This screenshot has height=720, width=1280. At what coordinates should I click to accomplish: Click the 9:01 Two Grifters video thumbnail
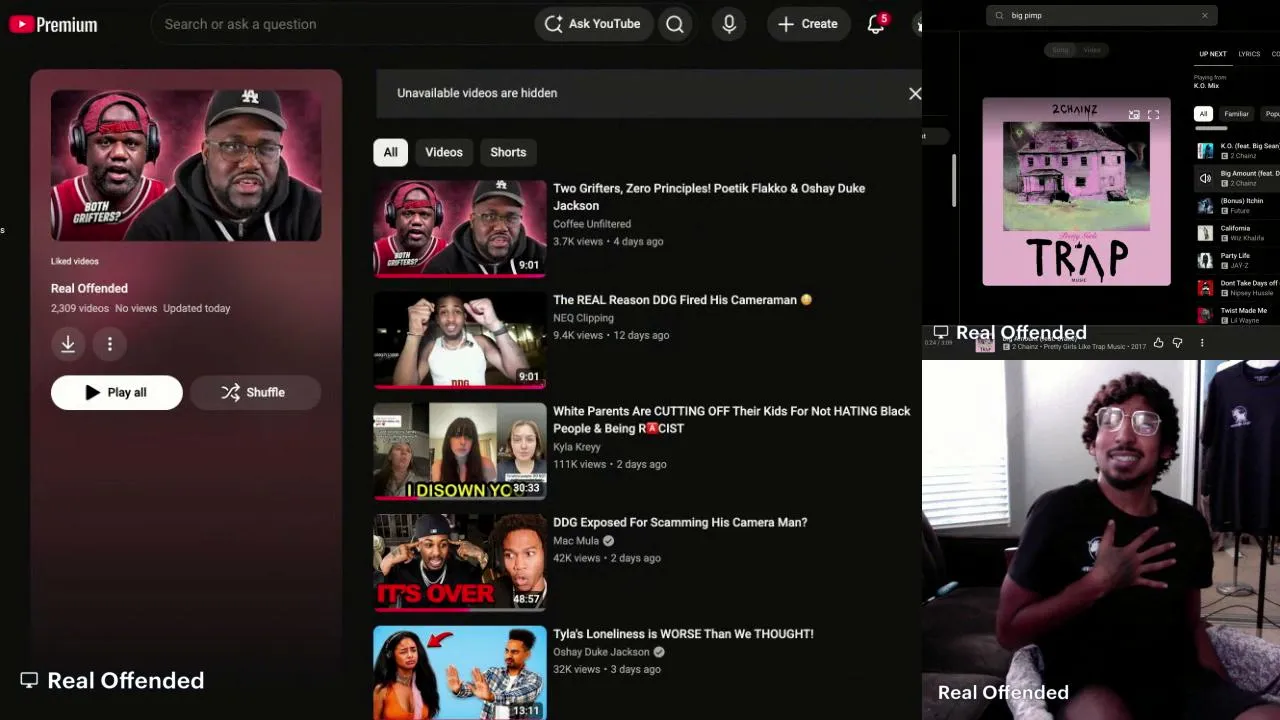460,228
